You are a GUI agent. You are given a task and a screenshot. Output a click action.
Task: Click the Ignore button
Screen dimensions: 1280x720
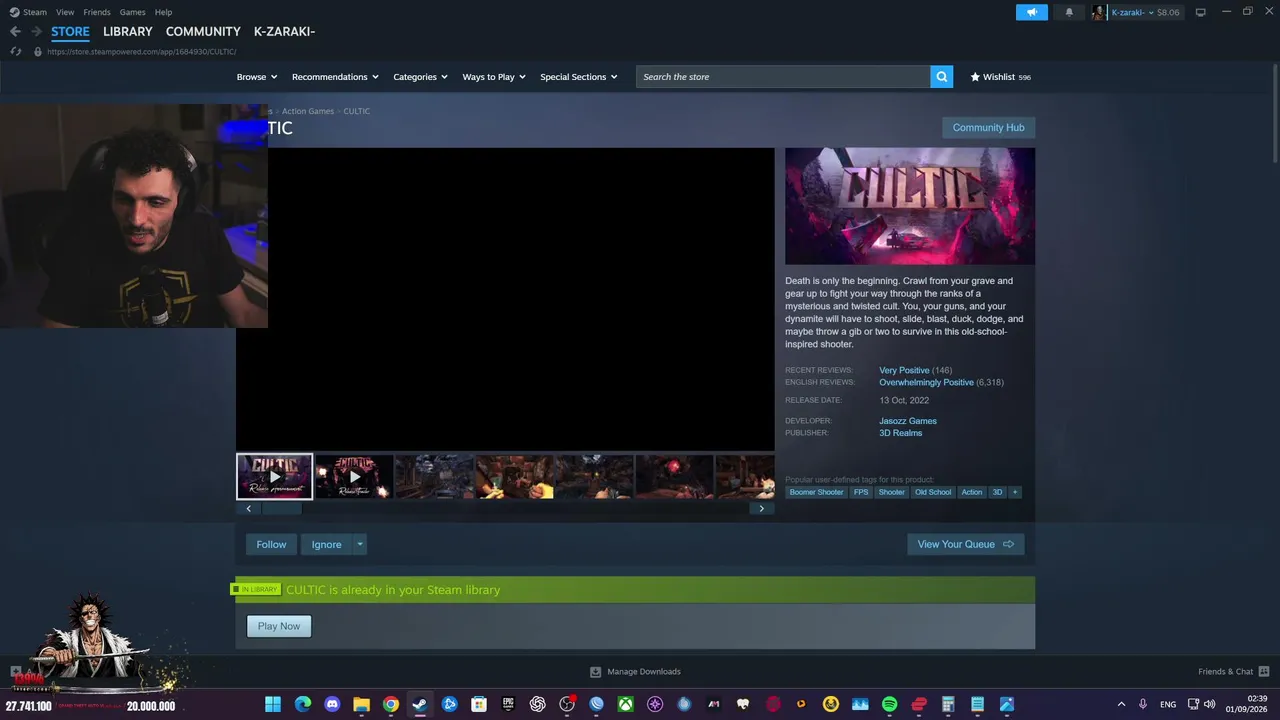point(326,544)
